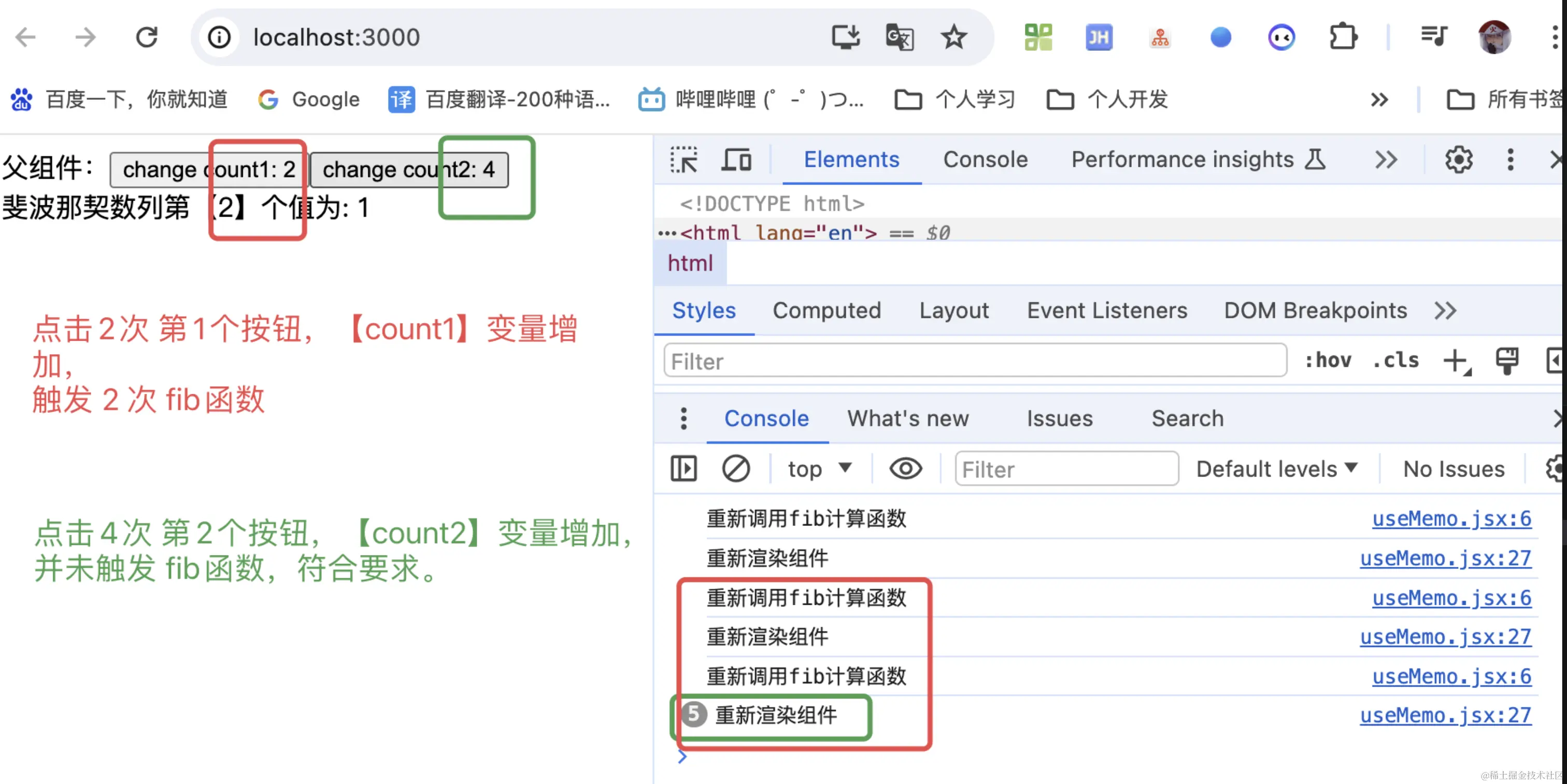Reload the localhost page
Image resolution: width=1567 pixels, height=784 pixels.
click(x=147, y=38)
